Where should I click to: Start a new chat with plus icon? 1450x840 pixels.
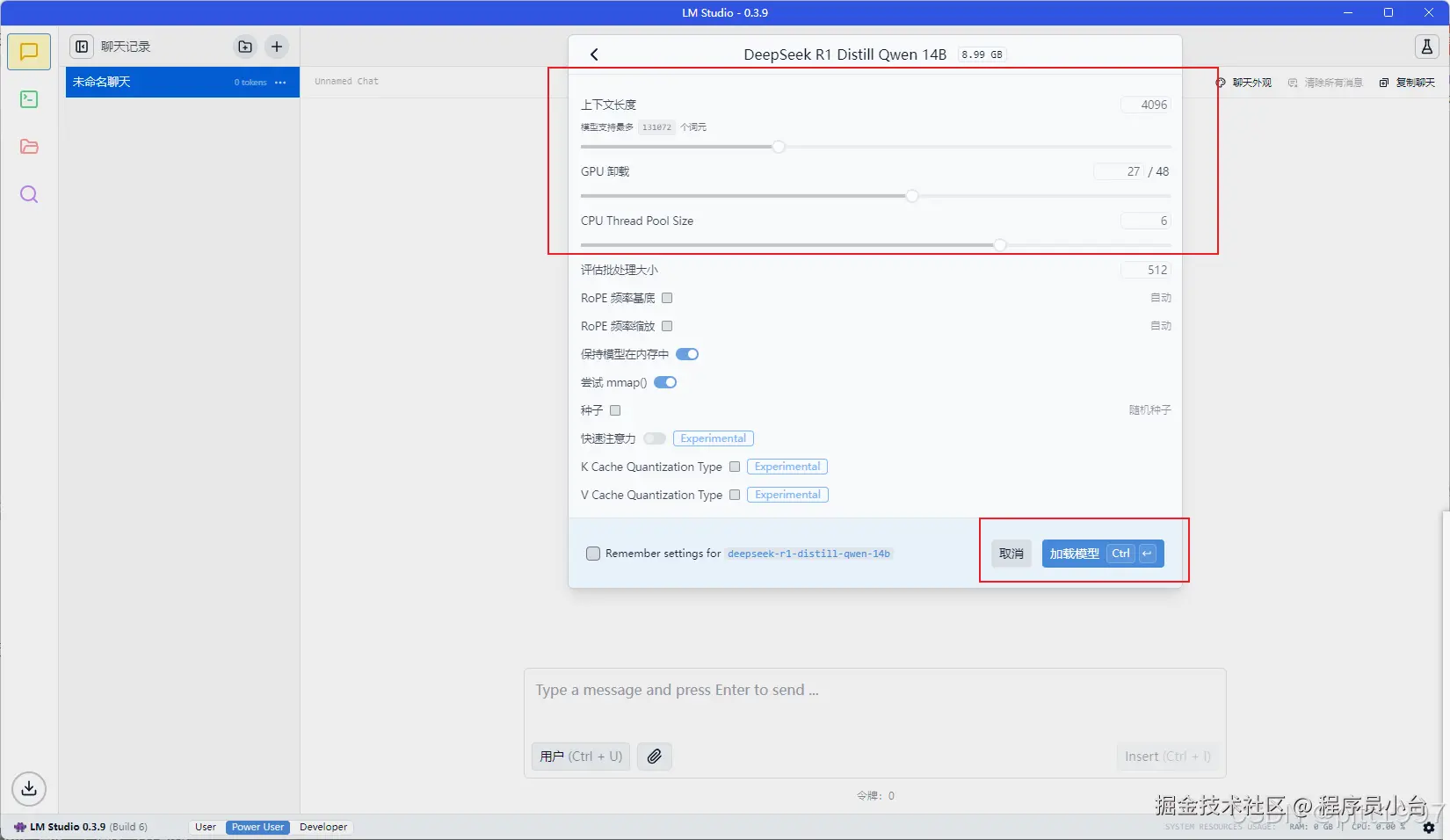click(x=277, y=47)
